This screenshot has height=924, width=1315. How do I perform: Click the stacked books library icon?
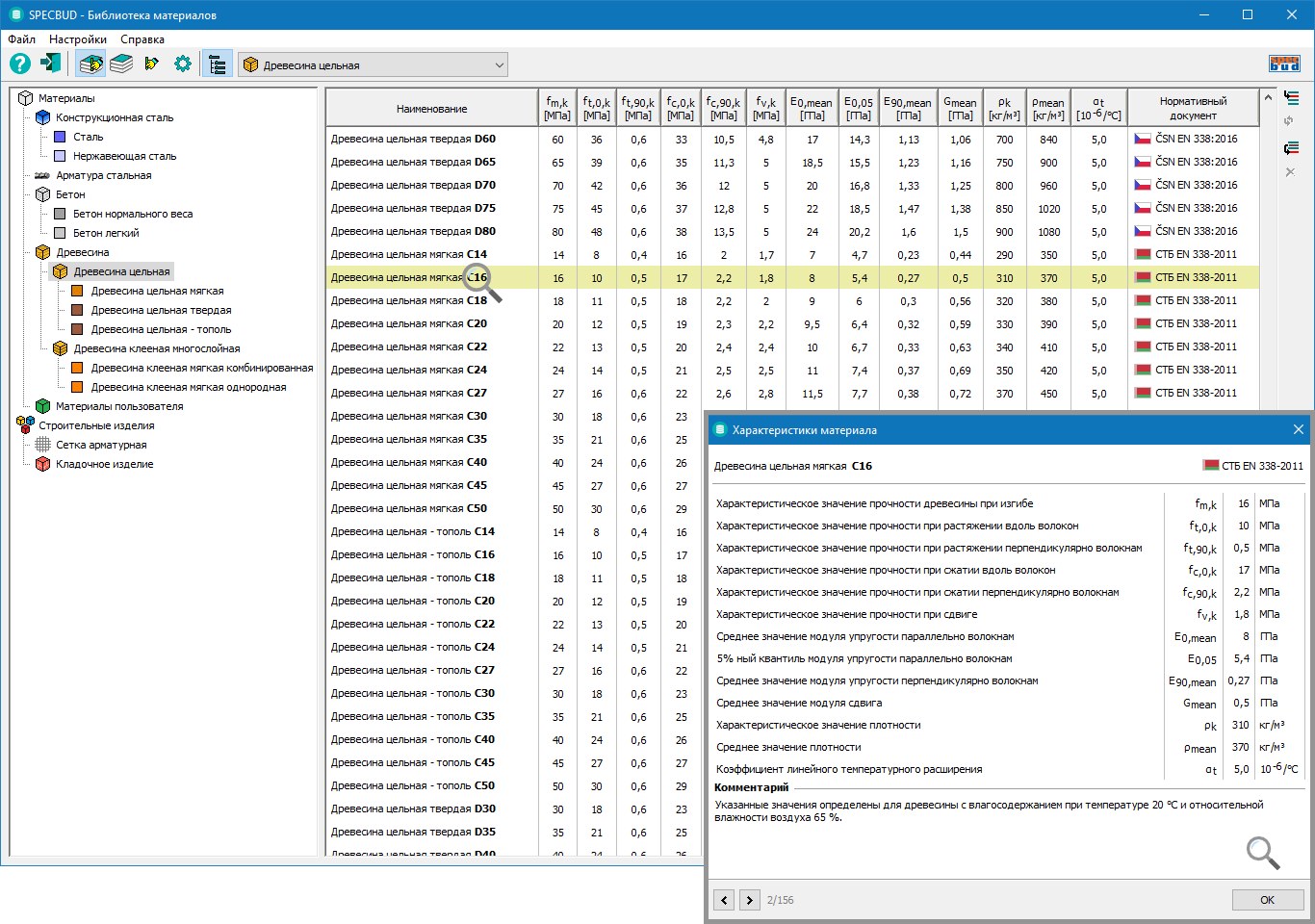point(121,64)
